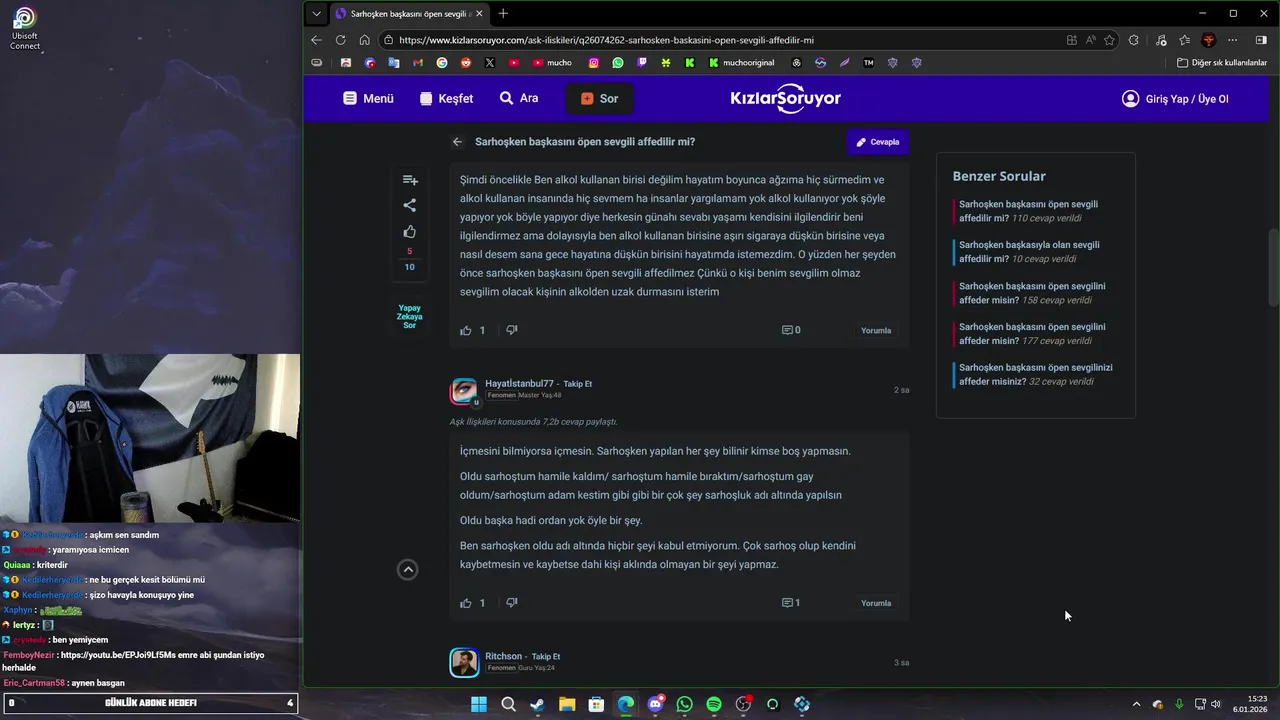Open the Menü navigation item
Screen dimensions: 1280x720
368,99
